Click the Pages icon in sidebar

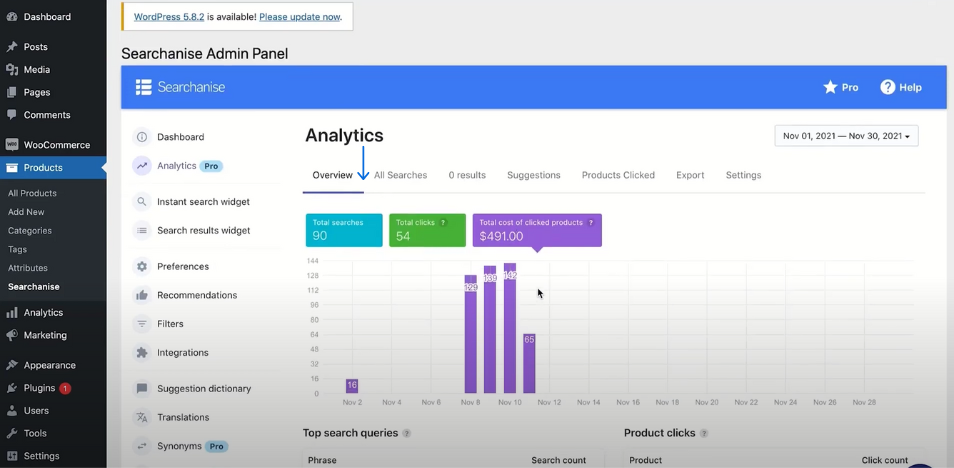[12, 93]
